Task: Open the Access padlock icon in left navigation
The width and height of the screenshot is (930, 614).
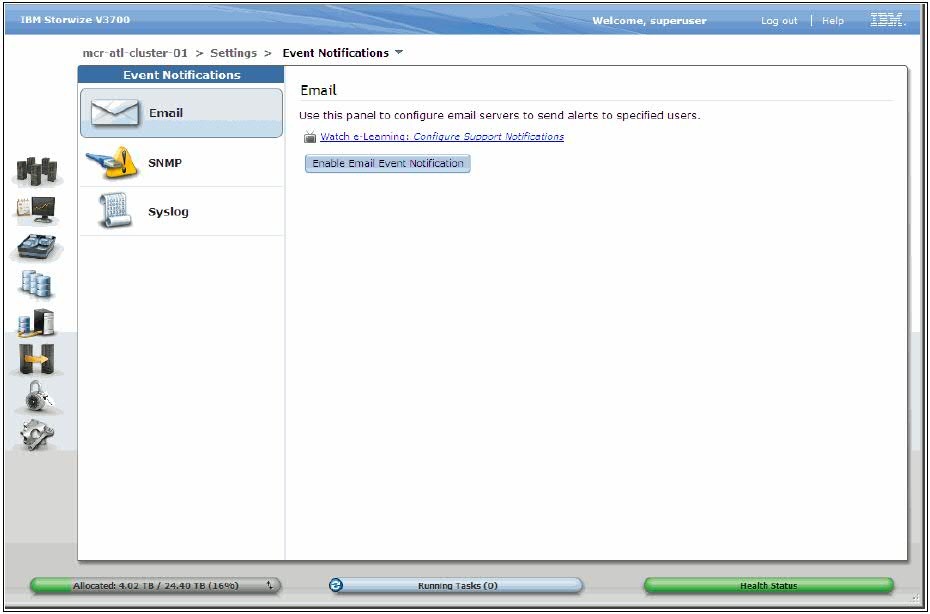Action: click(x=39, y=397)
